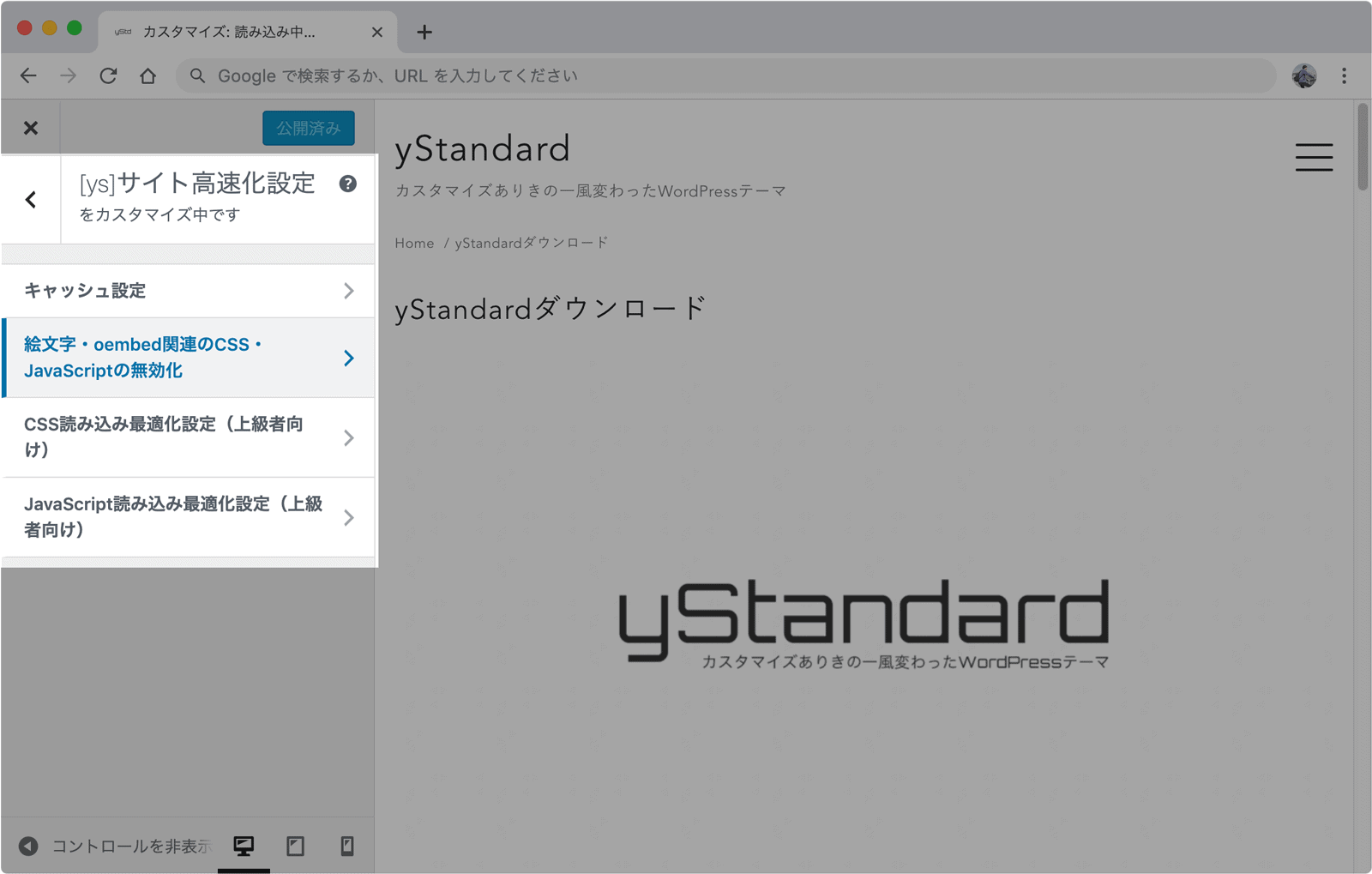Open the user profile avatar
Viewport: 1372px width, 874px height.
(1304, 75)
